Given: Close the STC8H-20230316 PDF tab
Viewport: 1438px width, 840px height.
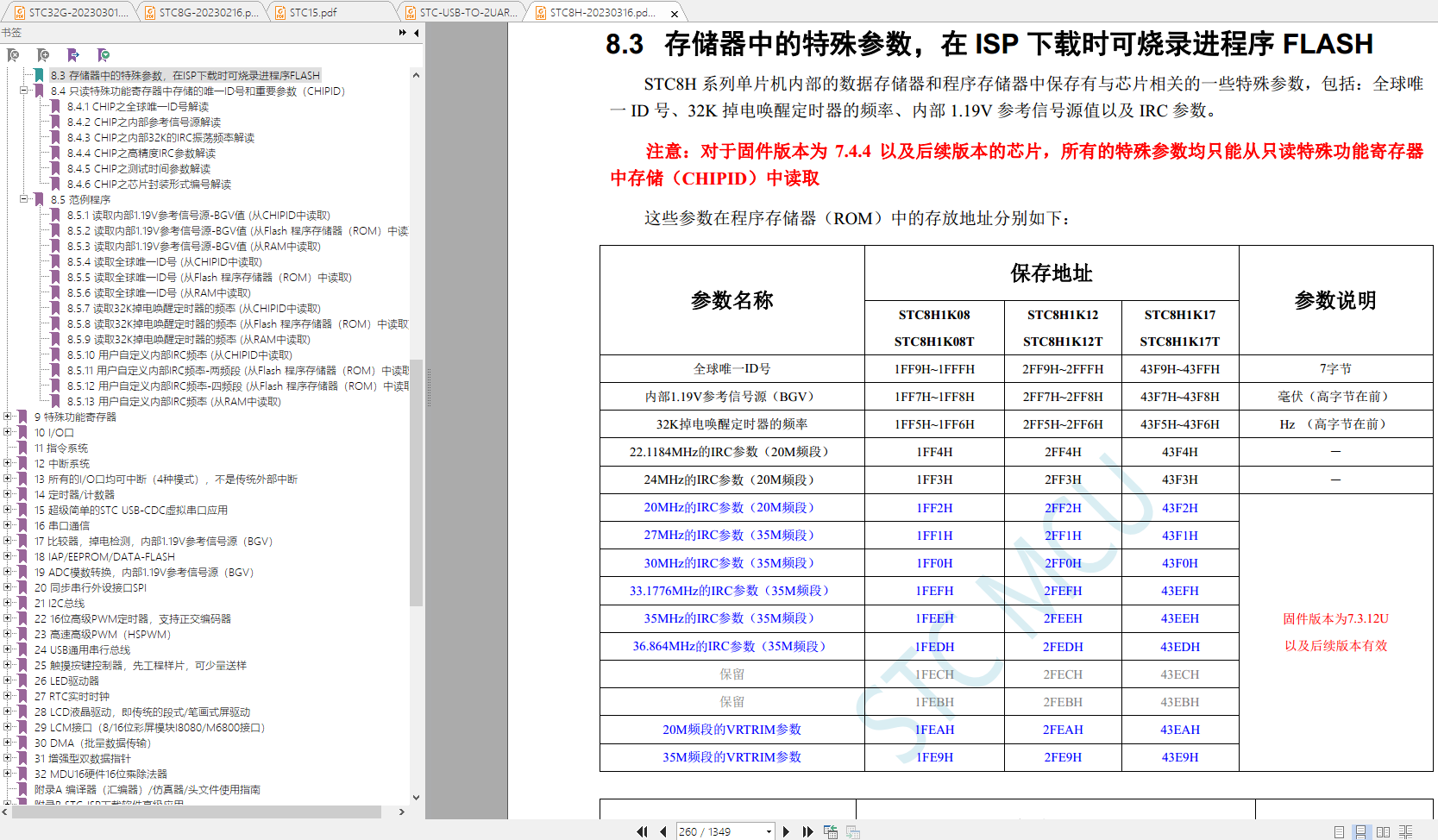Looking at the screenshot, I should tap(674, 13).
